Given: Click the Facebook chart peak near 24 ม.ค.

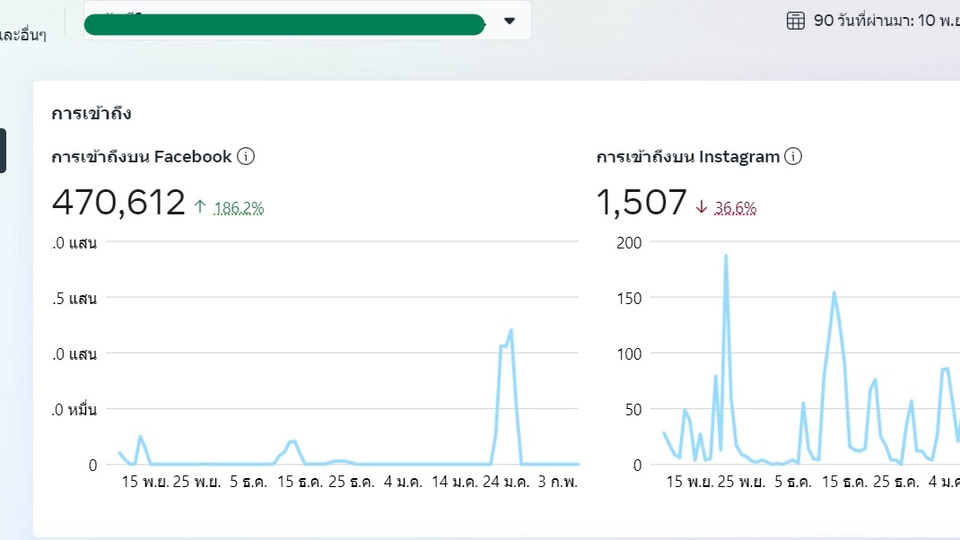Looking at the screenshot, I should pyautogui.click(x=510, y=330).
